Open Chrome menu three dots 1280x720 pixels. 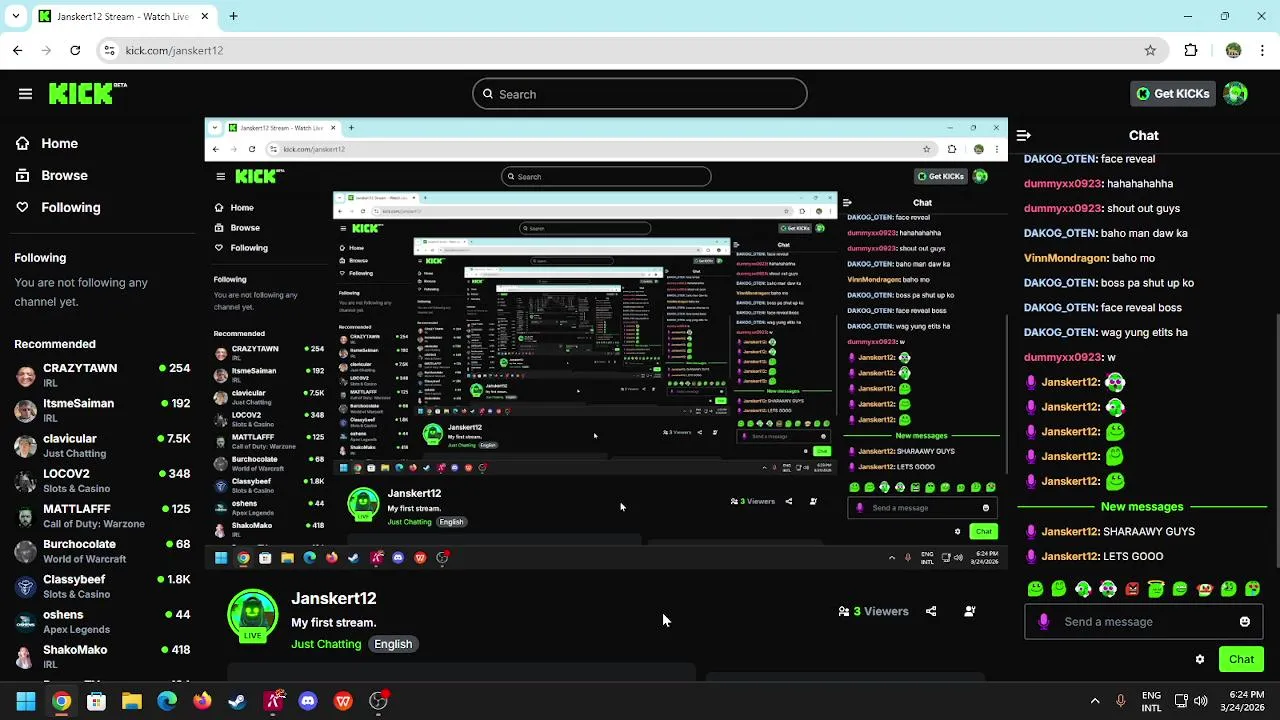click(x=1264, y=50)
